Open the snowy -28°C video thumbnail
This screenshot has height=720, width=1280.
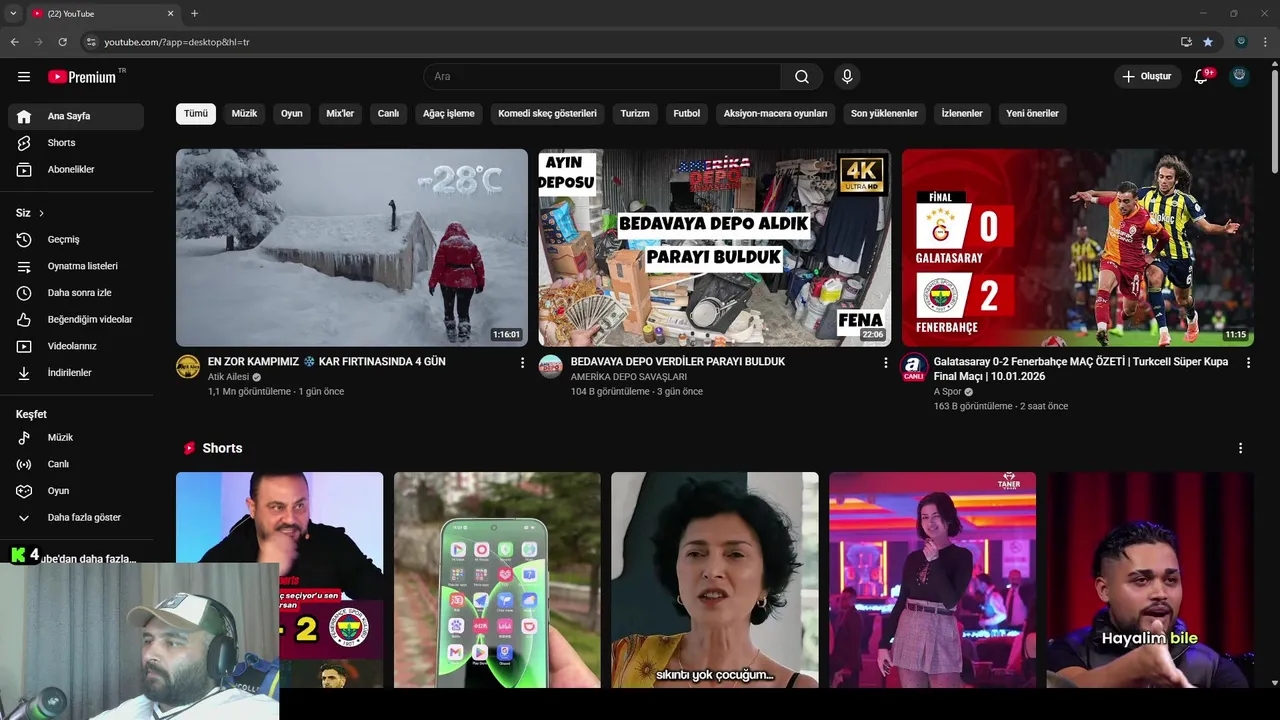click(352, 248)
